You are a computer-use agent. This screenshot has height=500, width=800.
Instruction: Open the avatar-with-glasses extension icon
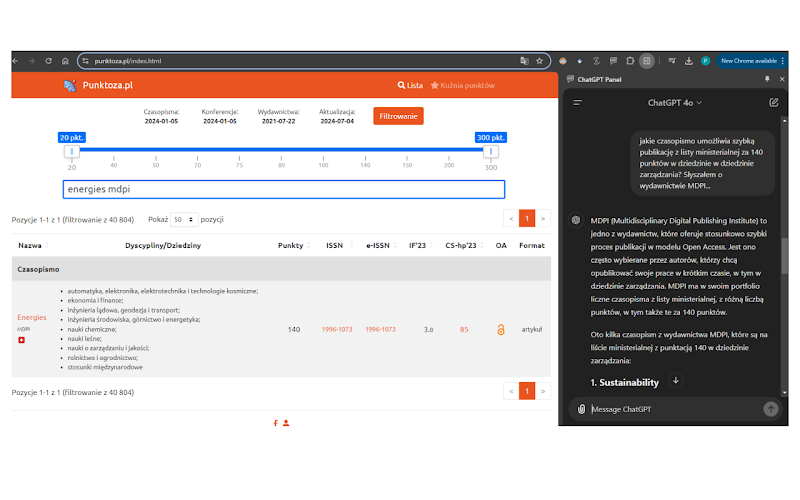(563, 61)
